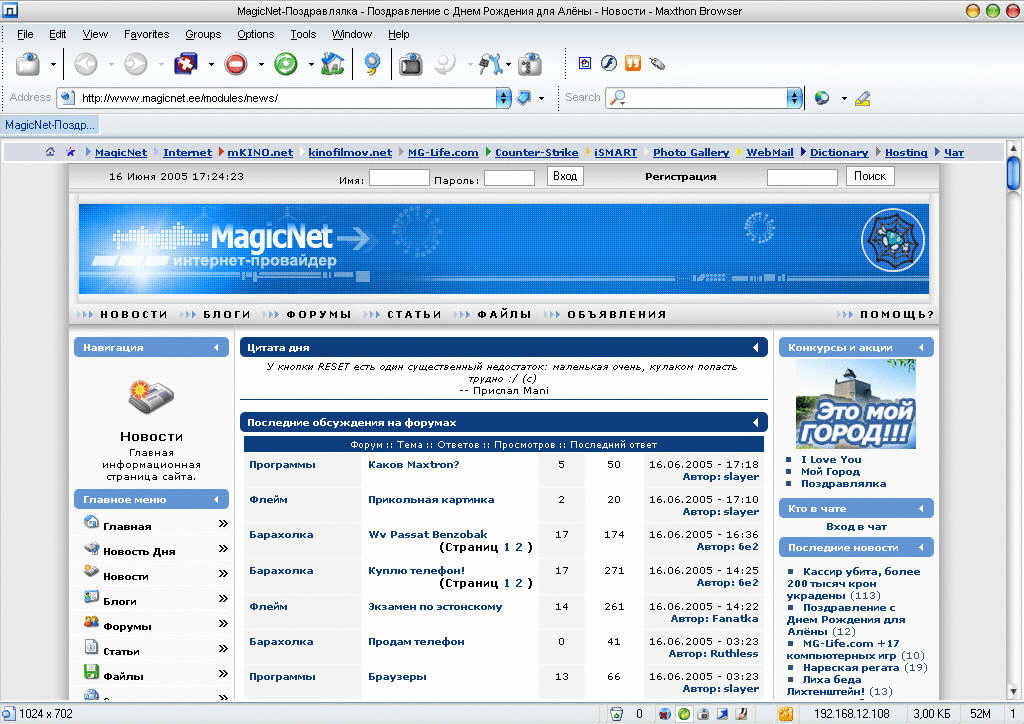Click the Favorites lightbulb toolbar icon
This screenshot has width=1024, height=724.
point(372,64)
